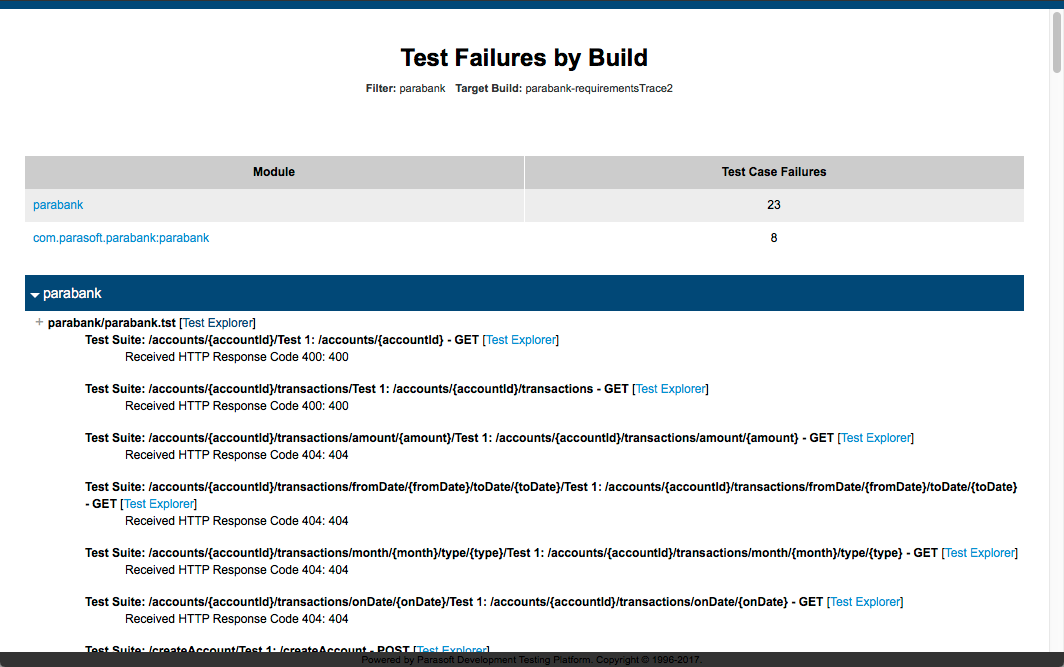Click the parabank/parabank.tst file name

(111, 323)
